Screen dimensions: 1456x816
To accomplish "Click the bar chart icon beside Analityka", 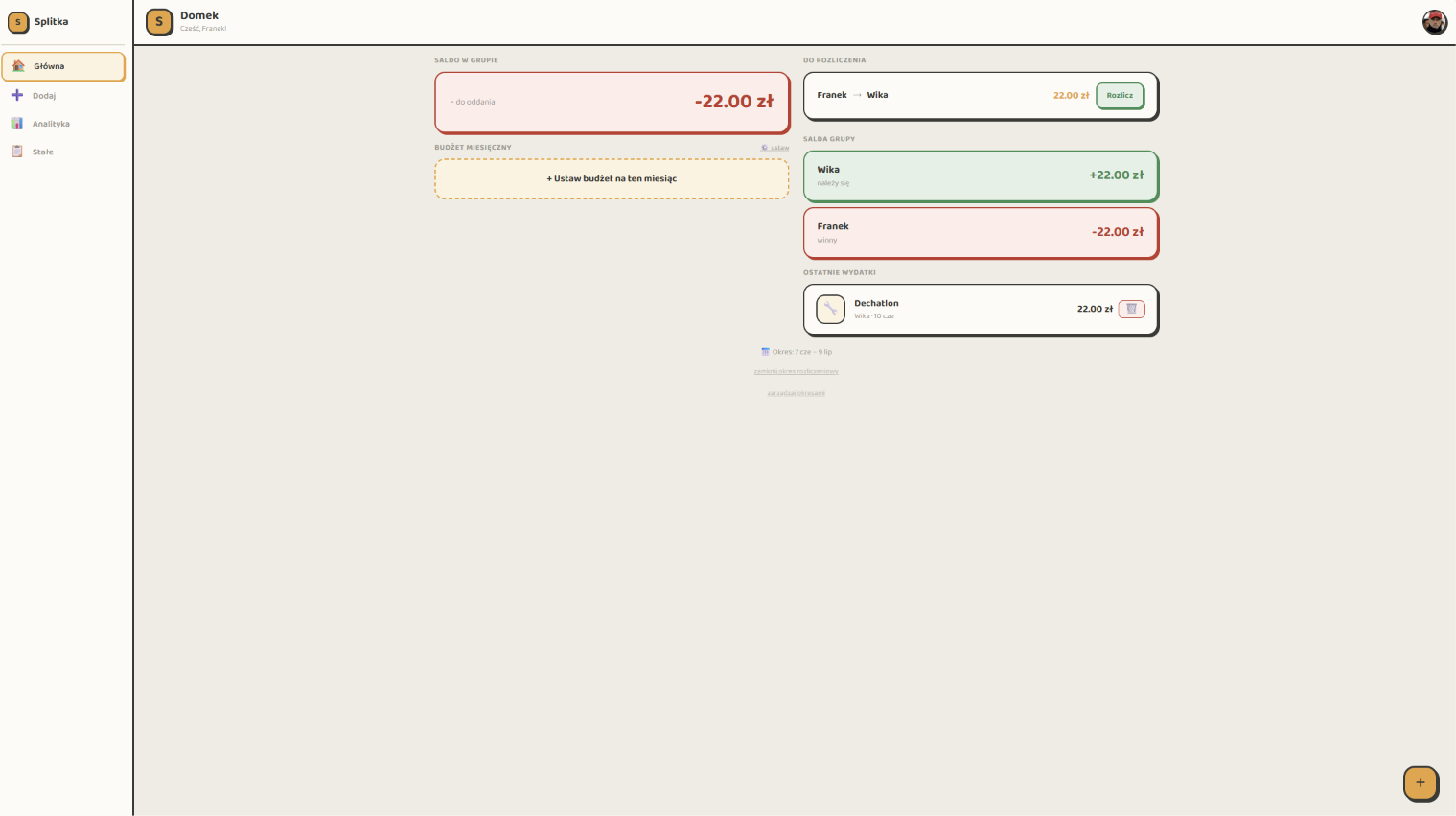I will (17, 124).
